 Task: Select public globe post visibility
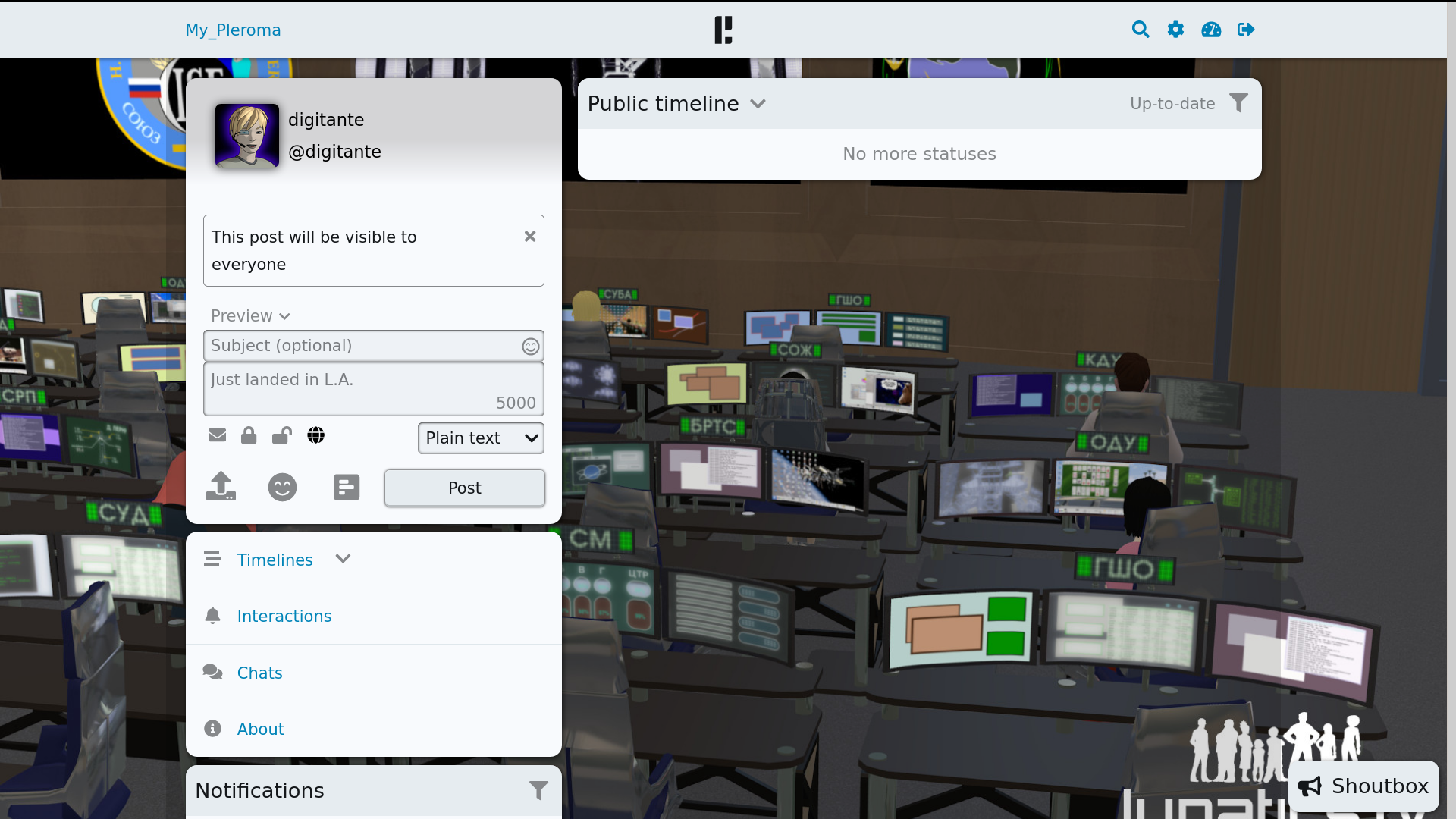(315, 435)
